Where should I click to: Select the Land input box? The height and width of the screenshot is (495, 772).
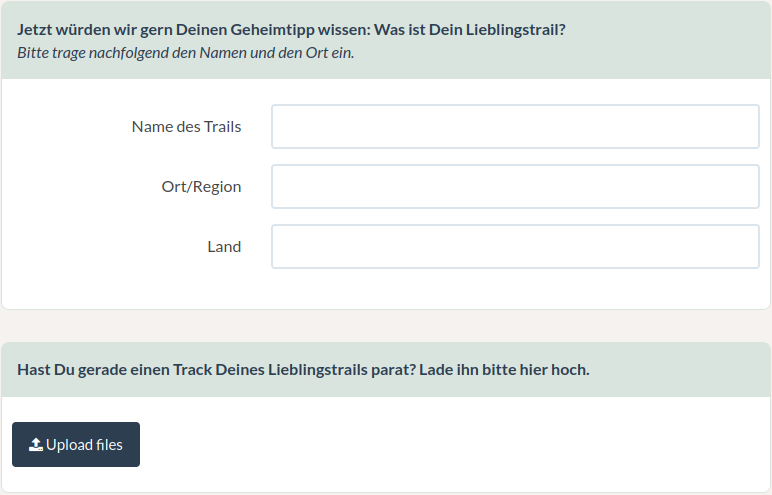[515, 247]
